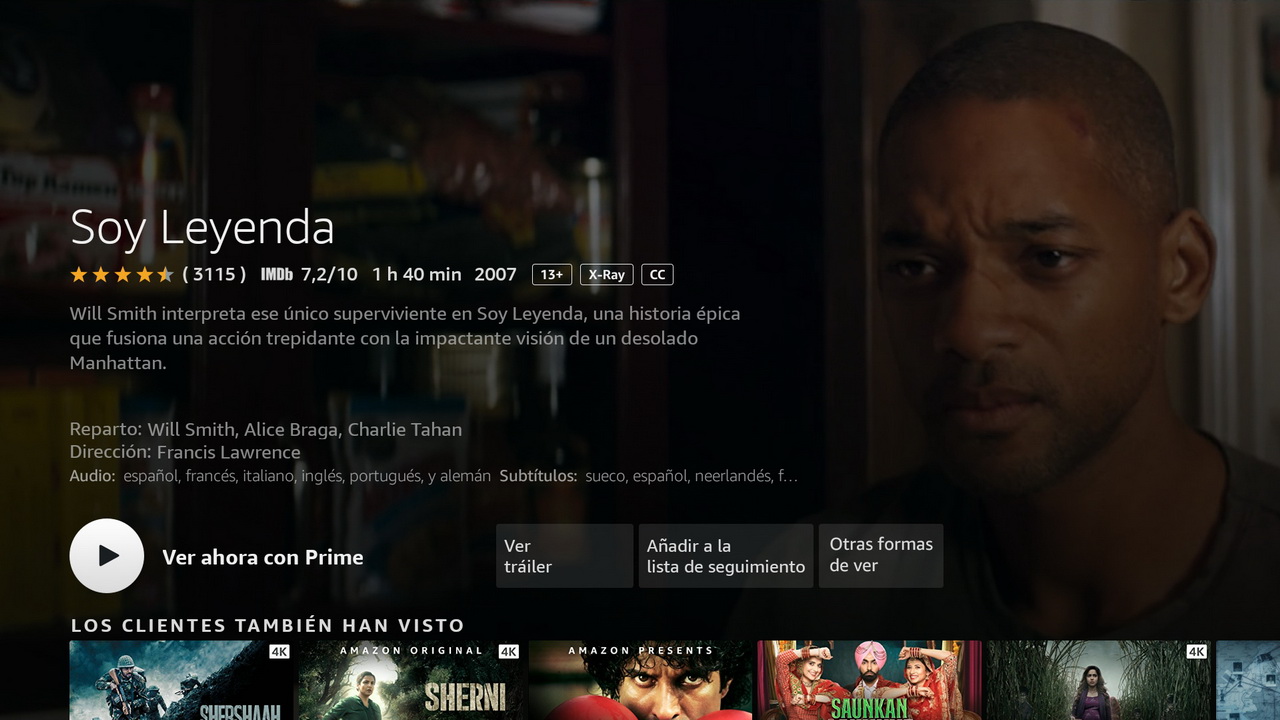1280x720 pixels.
Task: Click the review count (3115)
Action: tap(214, 274)
